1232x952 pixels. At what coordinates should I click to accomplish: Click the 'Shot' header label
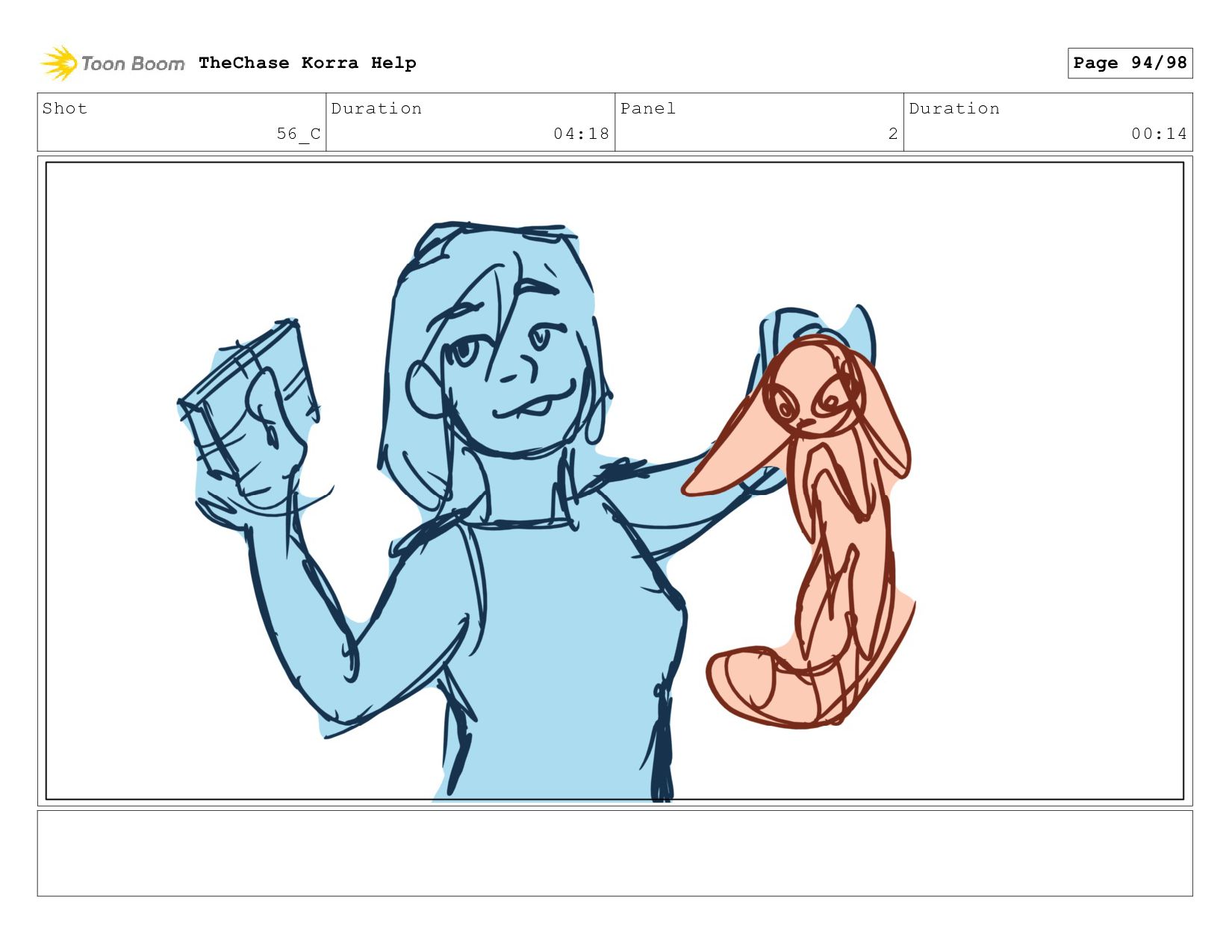click(65, 108)
